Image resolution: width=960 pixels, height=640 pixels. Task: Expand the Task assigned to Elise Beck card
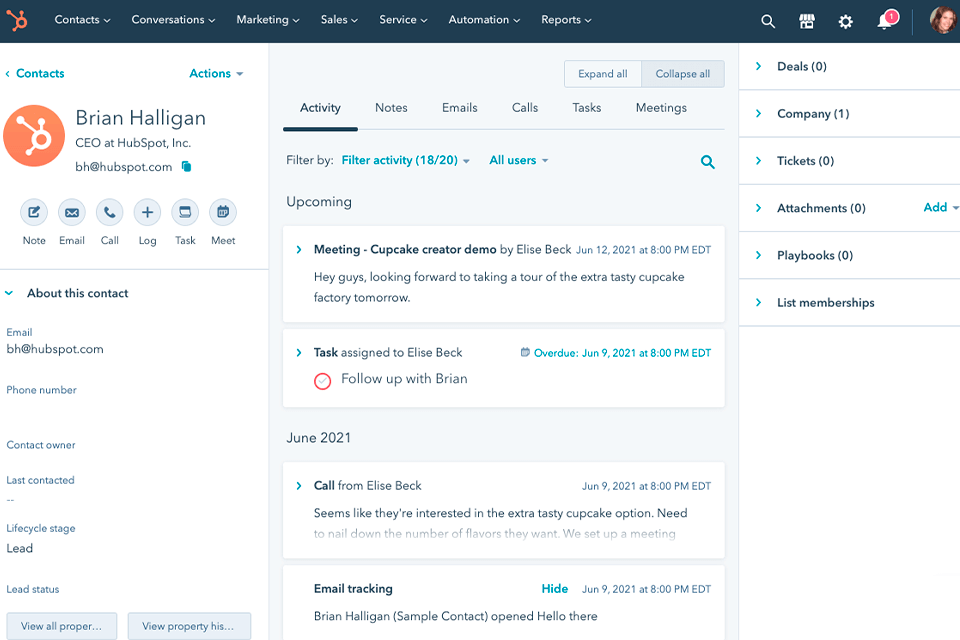coord(299,353)
